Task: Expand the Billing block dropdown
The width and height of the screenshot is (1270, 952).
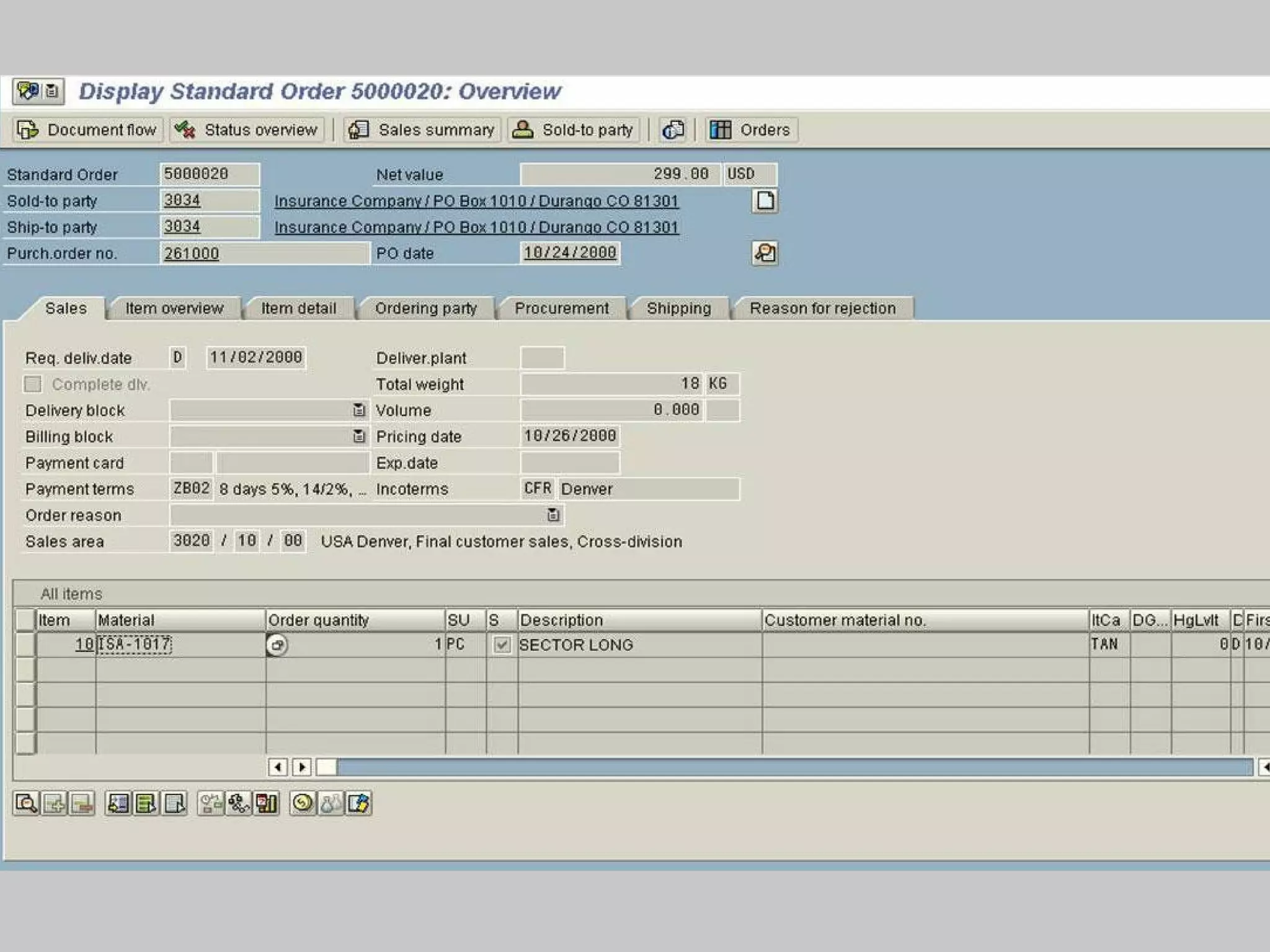Action: [358, 436]
